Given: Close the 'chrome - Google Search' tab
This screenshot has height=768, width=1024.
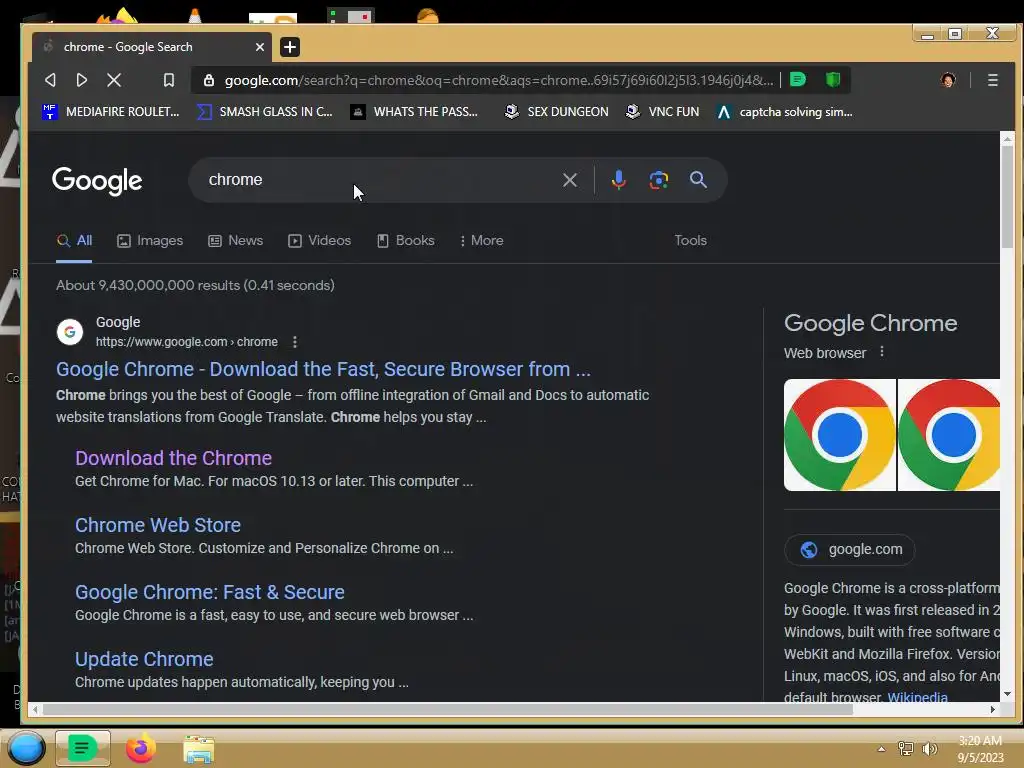Looking at the screenshot, I should click(260, 46).
